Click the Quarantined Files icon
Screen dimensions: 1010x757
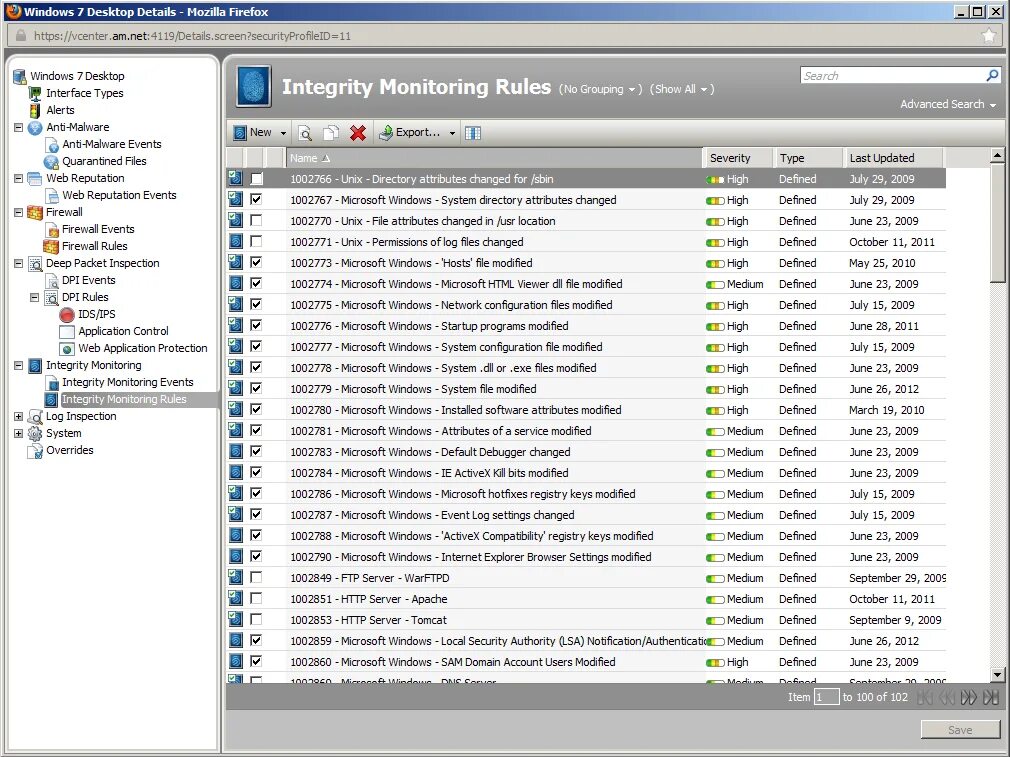pyautogui.click(x=51, y=162)
